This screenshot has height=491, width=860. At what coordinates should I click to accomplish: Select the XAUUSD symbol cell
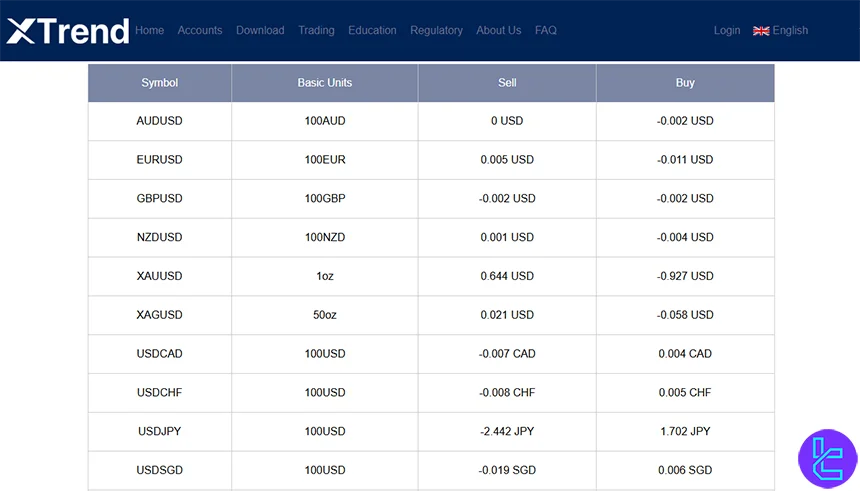[x=160, y=276]
